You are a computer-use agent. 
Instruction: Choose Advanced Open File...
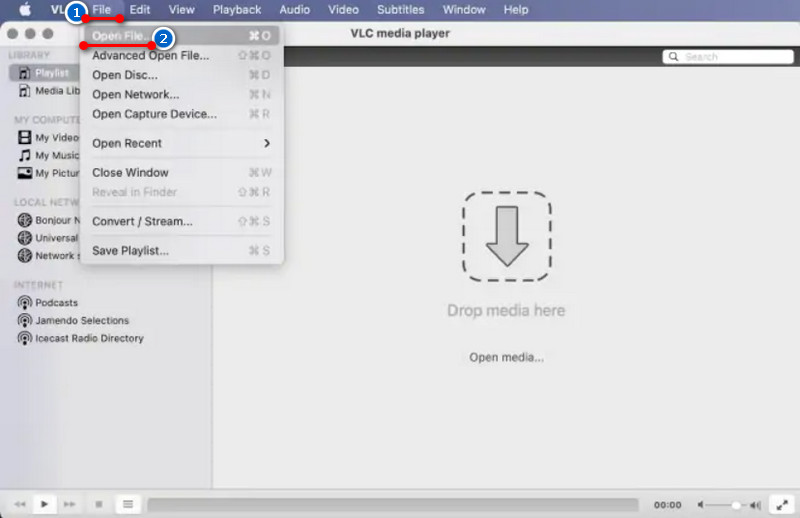click(182, 55)
